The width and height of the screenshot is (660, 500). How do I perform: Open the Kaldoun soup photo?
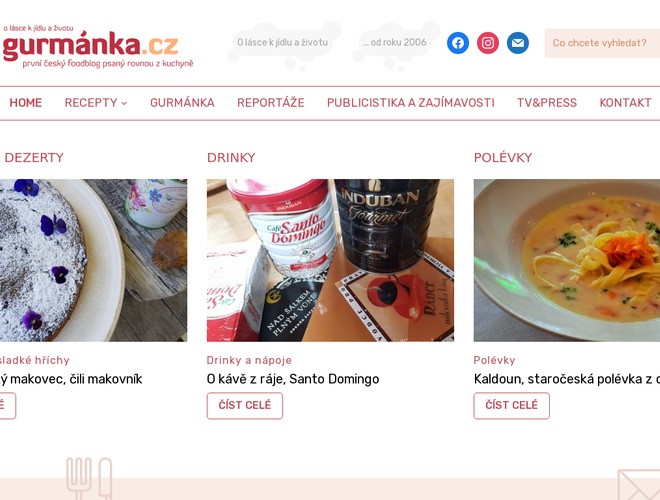point(567,260)
